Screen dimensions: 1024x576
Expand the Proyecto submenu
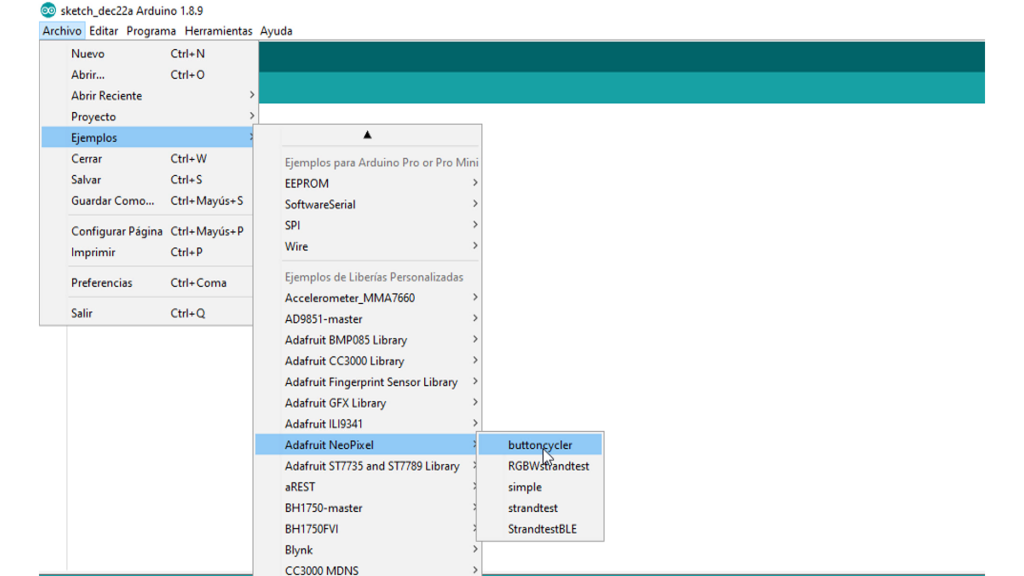(93, 117)
